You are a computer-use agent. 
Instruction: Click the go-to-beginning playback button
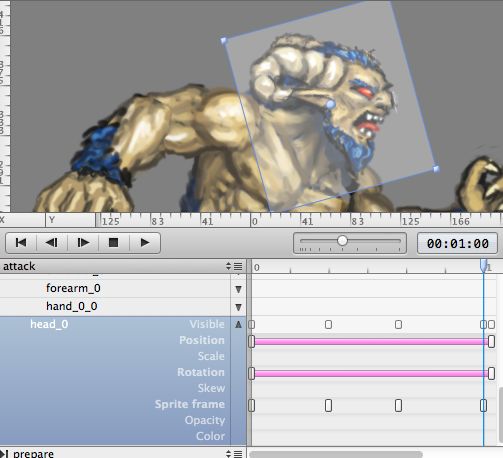21,243
